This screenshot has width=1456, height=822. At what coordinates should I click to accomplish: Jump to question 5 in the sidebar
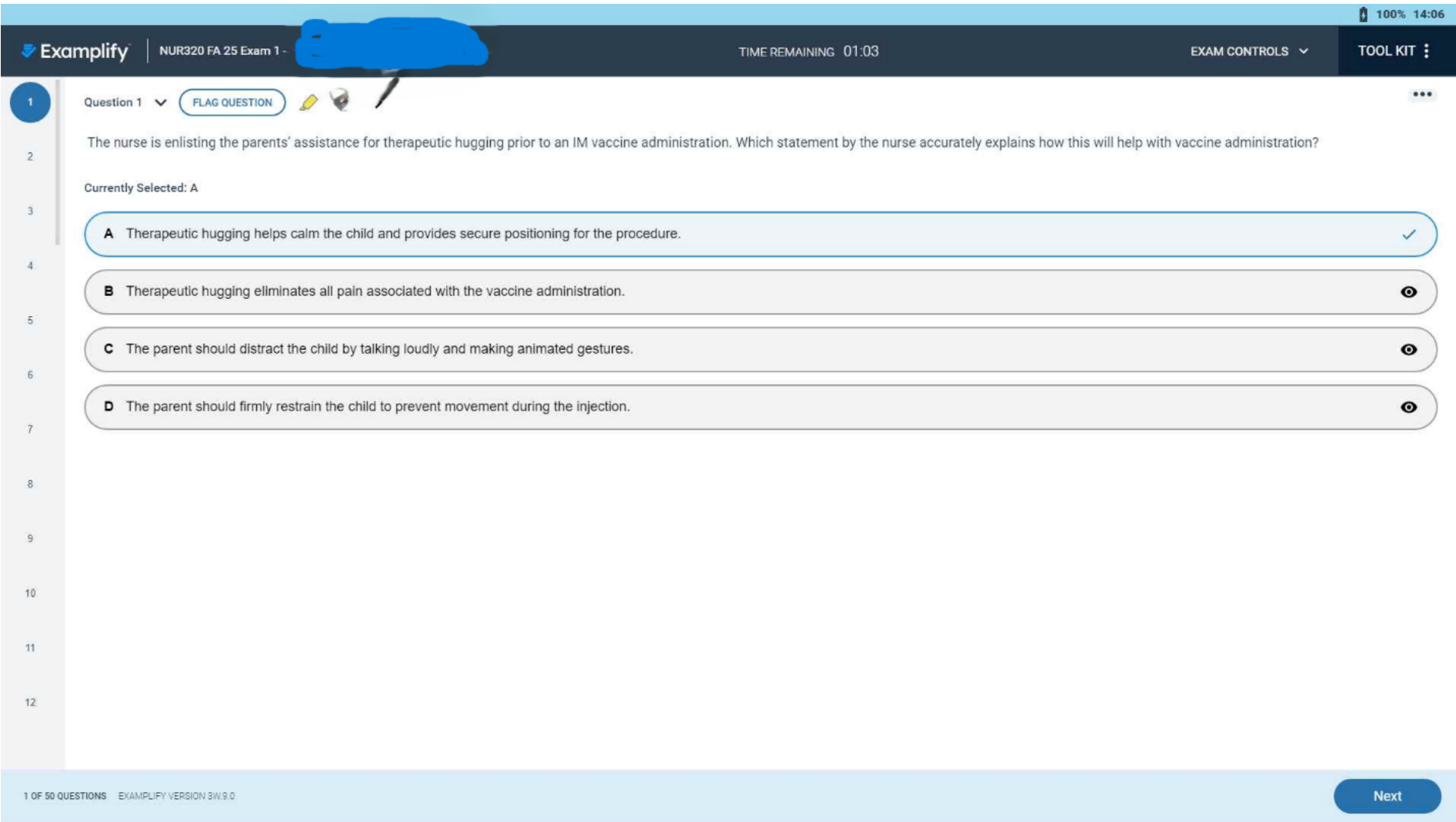(x=30, y=320)
